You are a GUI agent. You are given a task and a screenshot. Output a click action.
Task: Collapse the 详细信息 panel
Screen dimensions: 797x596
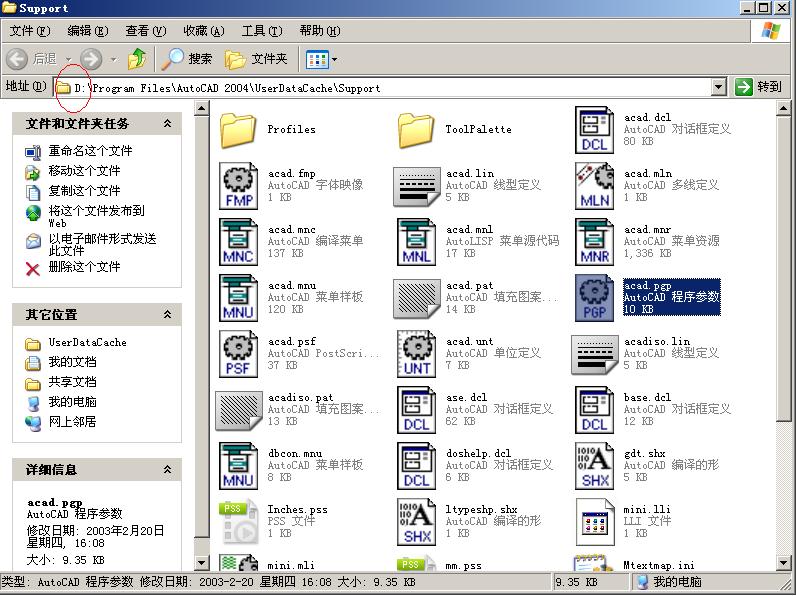(167, 469)
